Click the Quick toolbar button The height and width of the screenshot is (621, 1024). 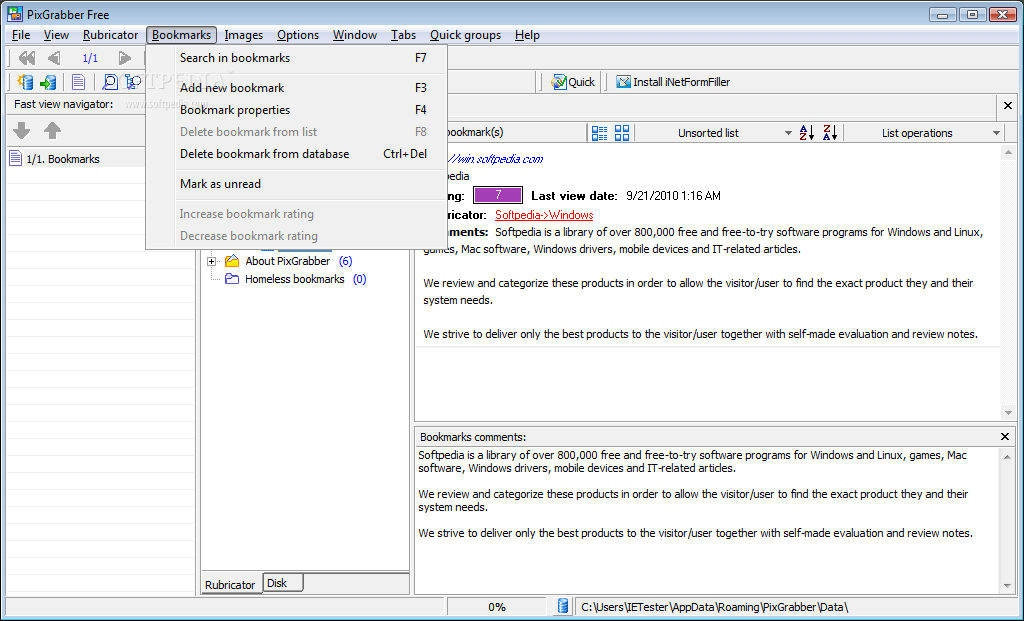(x=573, y=82)
